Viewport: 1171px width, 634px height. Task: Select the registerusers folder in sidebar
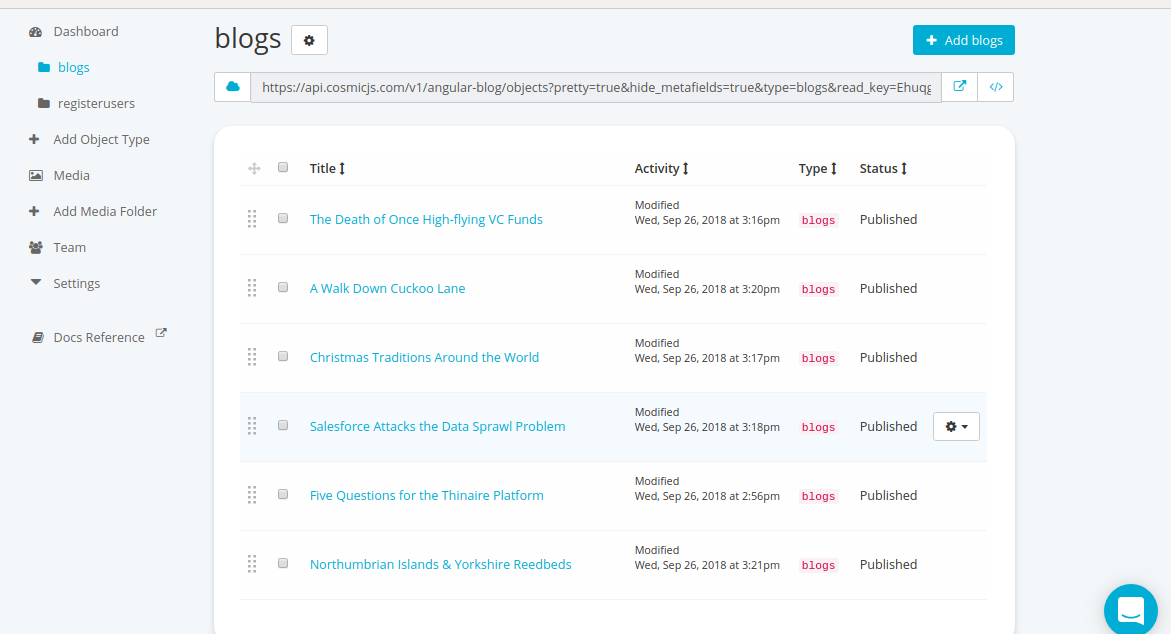point(96,103)
